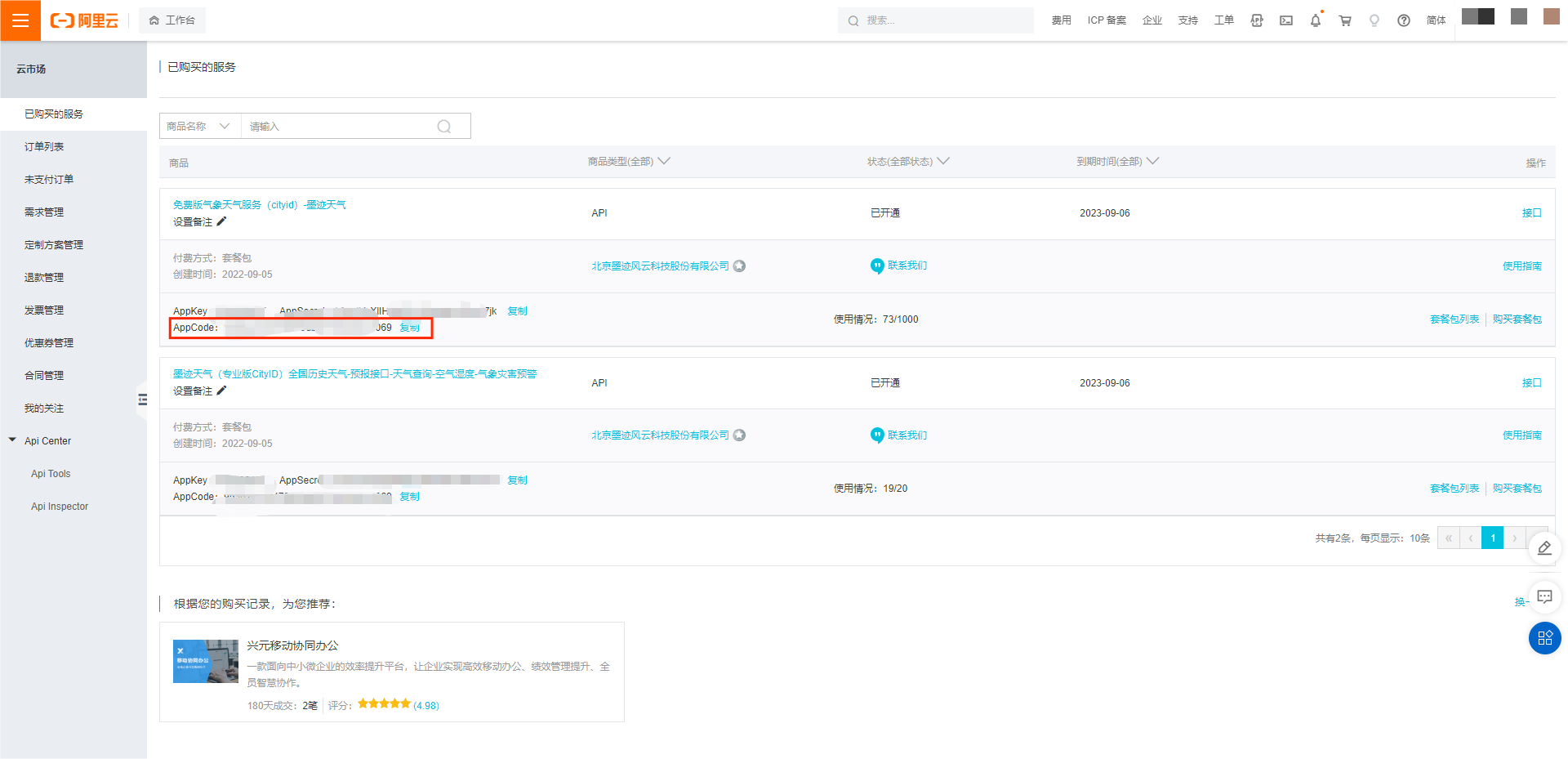Open the 免费版气象天气服务 product link
The image size is (1568, 759).
click(259, 204)
